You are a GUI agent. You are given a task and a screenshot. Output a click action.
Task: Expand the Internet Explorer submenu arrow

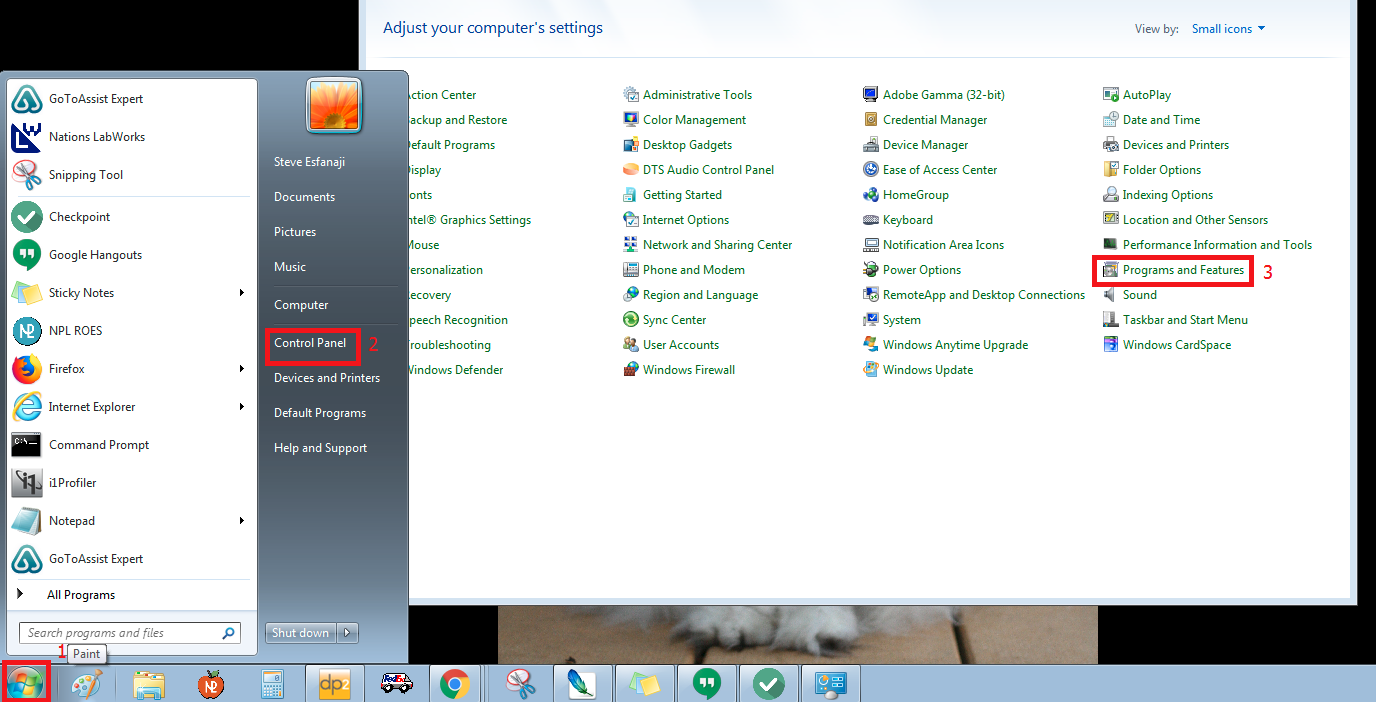pyautogui.click(x=242, y=407)
